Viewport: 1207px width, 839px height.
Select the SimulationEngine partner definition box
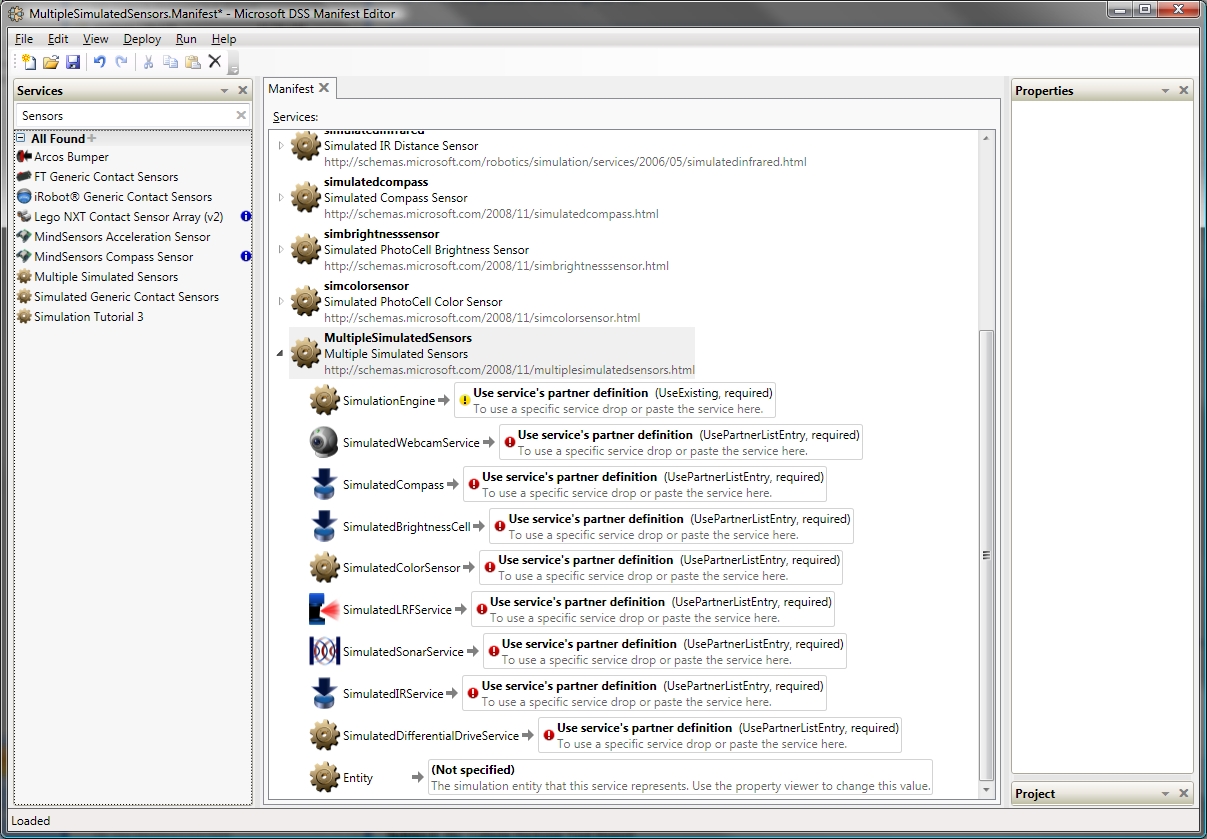point(615,400)
